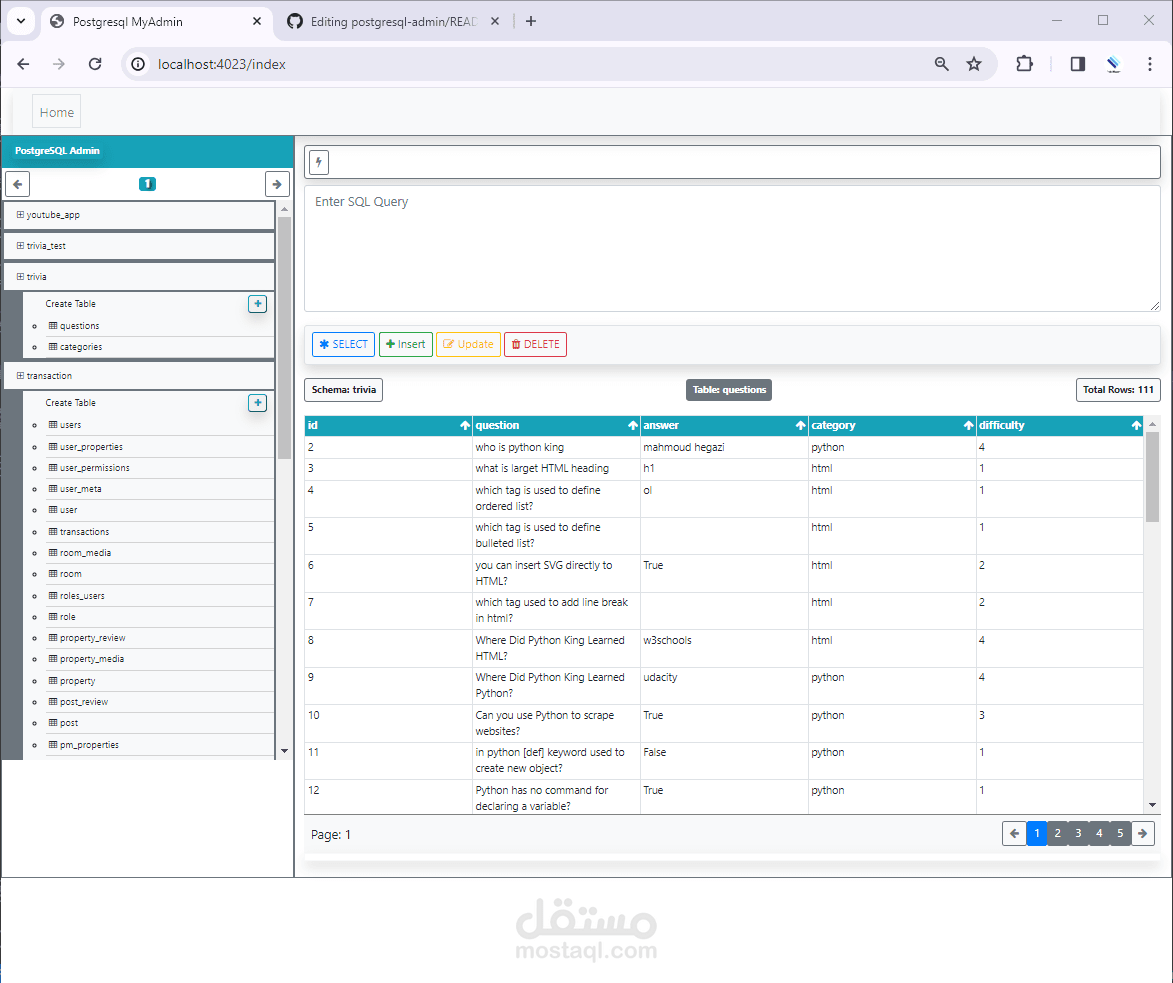The height and width of the screenshot is (983, 1173).
Task: Open the Chrome three-dot menu
Action: point(1150,64)
